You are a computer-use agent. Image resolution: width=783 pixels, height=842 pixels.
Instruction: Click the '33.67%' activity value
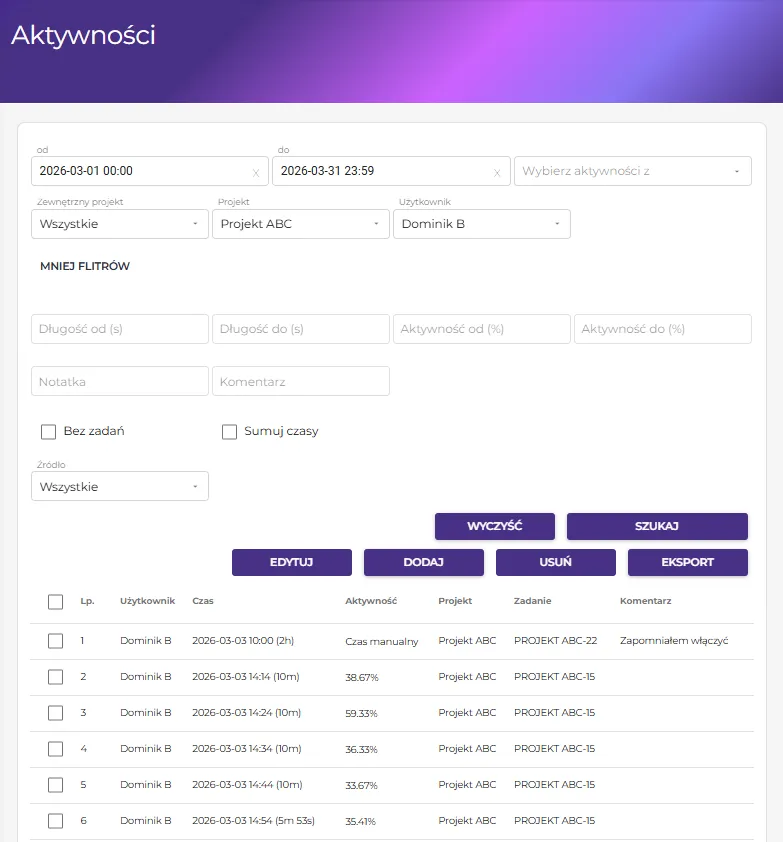coord(361,785)
